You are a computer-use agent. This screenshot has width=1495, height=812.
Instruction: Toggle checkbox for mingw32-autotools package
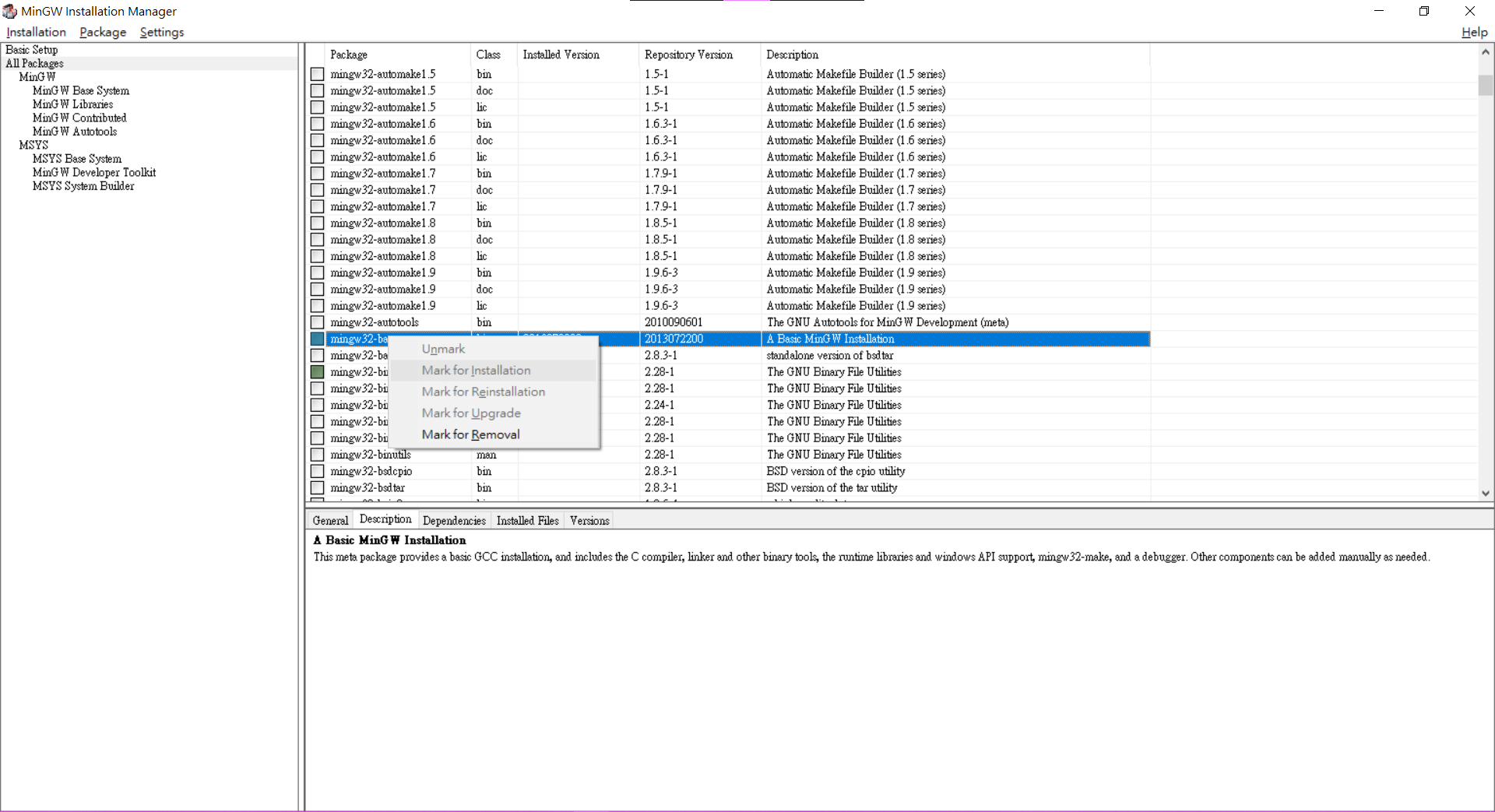[x=318, y=322]
